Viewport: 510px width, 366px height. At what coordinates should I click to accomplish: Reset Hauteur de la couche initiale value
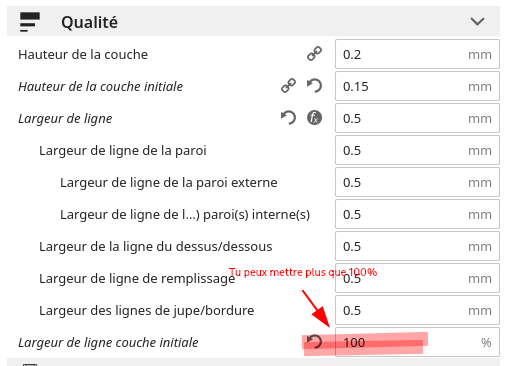coord(314,86)
